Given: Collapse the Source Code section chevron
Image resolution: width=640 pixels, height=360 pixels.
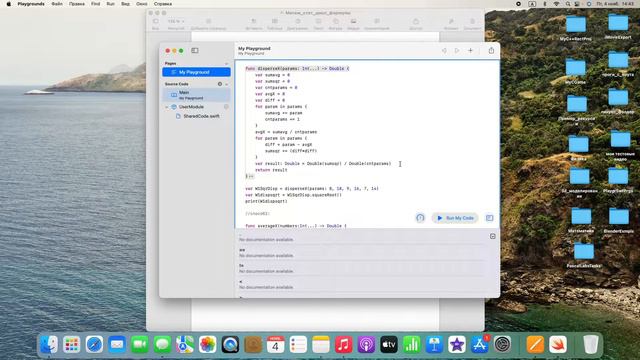Looking at the screenshot, I should (x=227, y=84).
